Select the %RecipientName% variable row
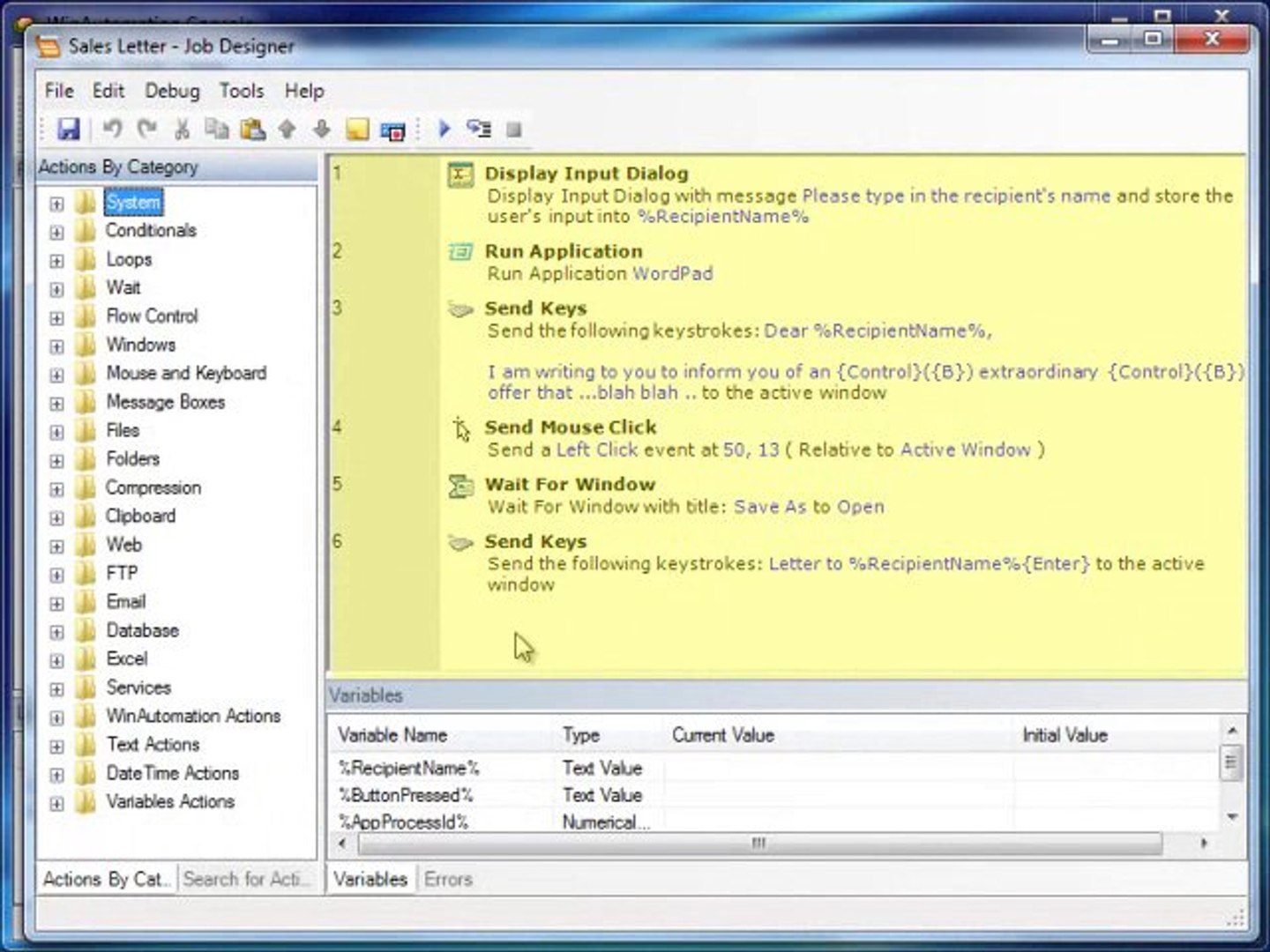This screenshot has width=1270, height=952. coord(774,768)
